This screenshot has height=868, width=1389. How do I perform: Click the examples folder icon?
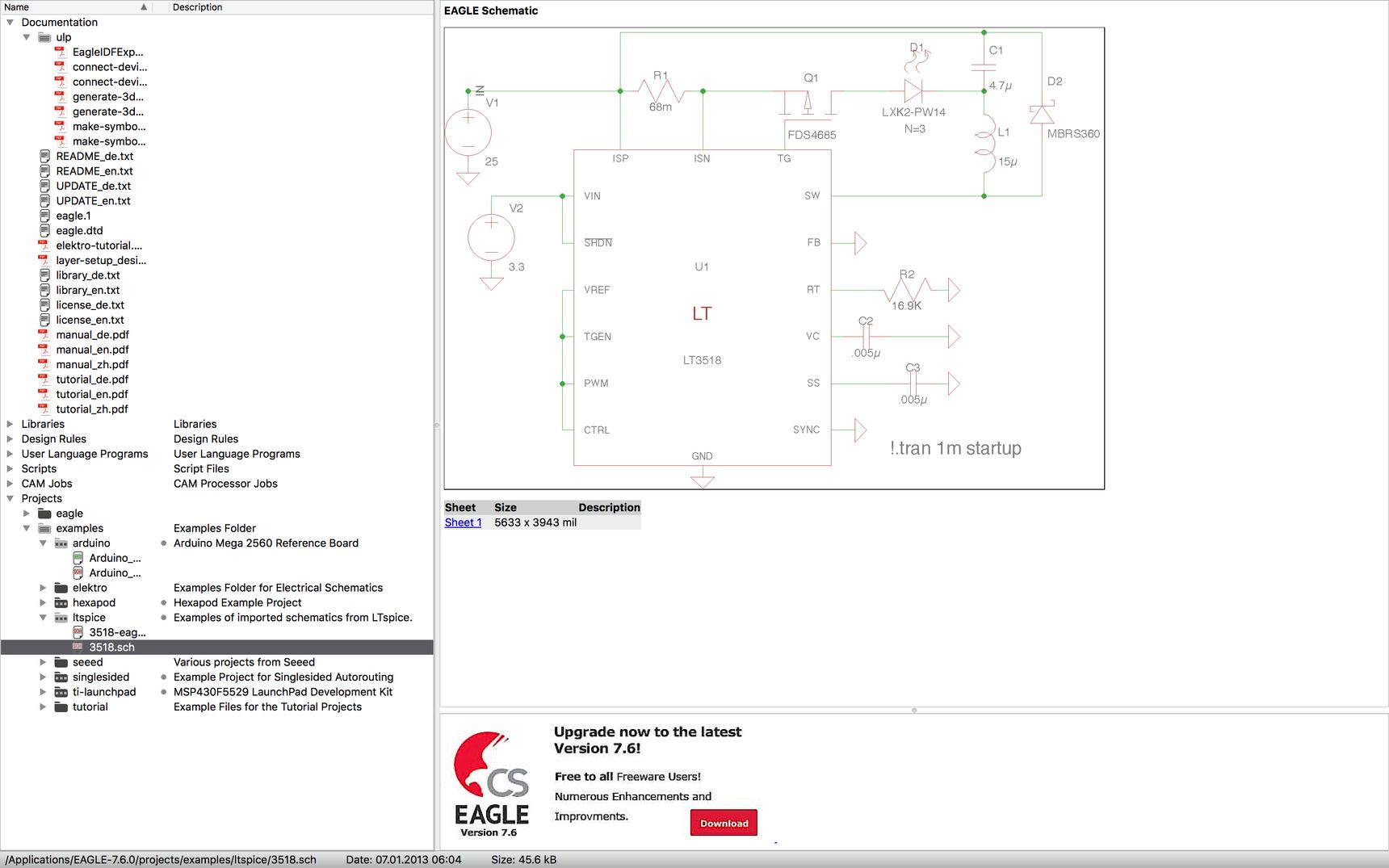45,528
